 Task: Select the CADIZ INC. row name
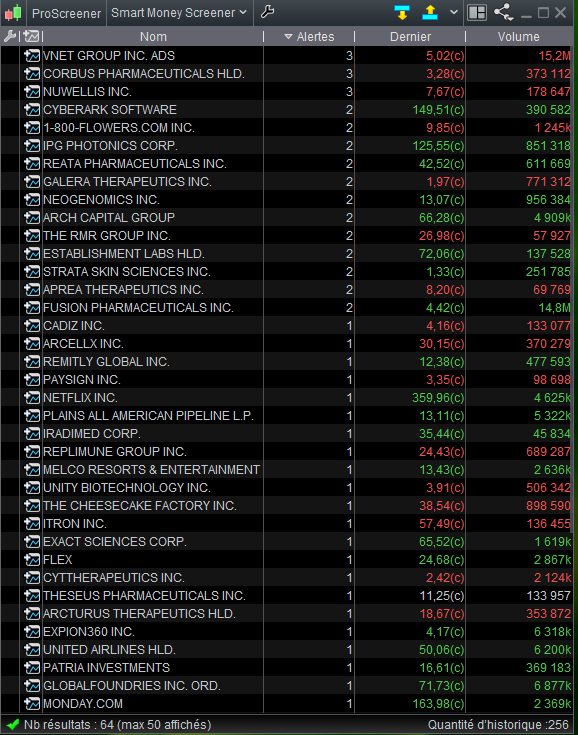74,326
